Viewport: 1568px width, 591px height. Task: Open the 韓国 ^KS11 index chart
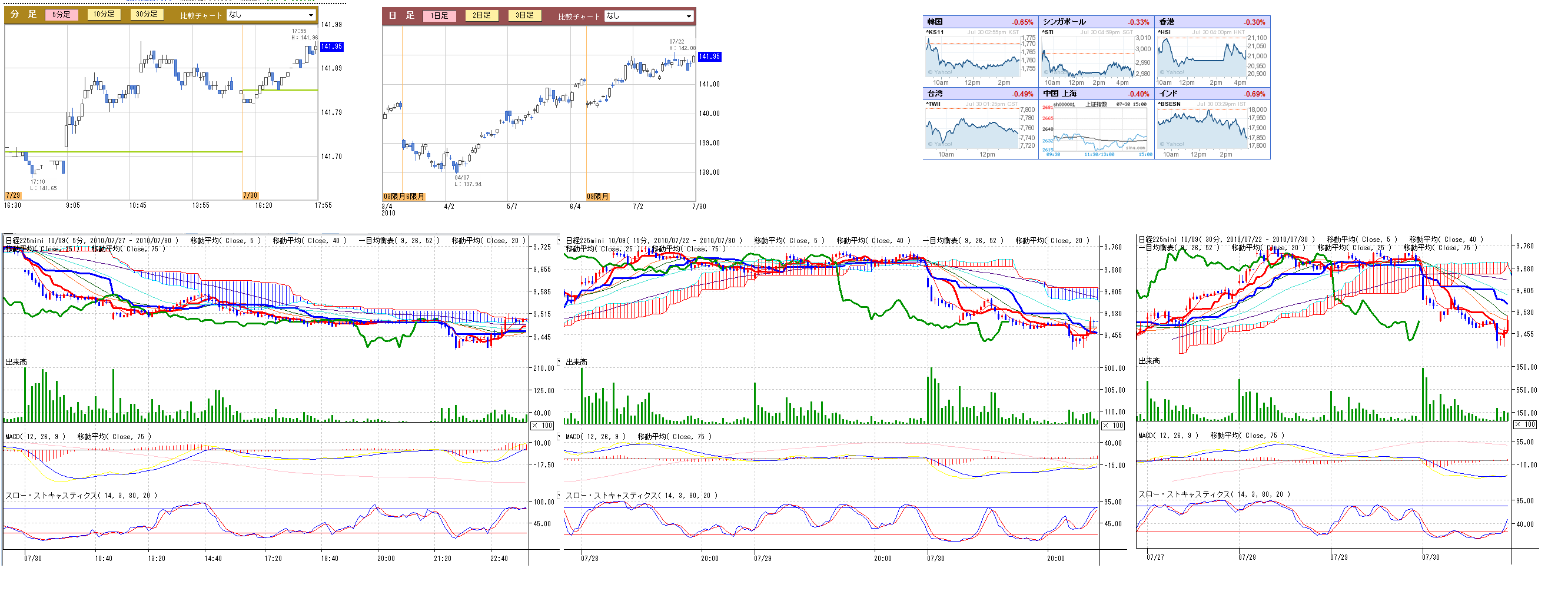(x=973, y=57)
